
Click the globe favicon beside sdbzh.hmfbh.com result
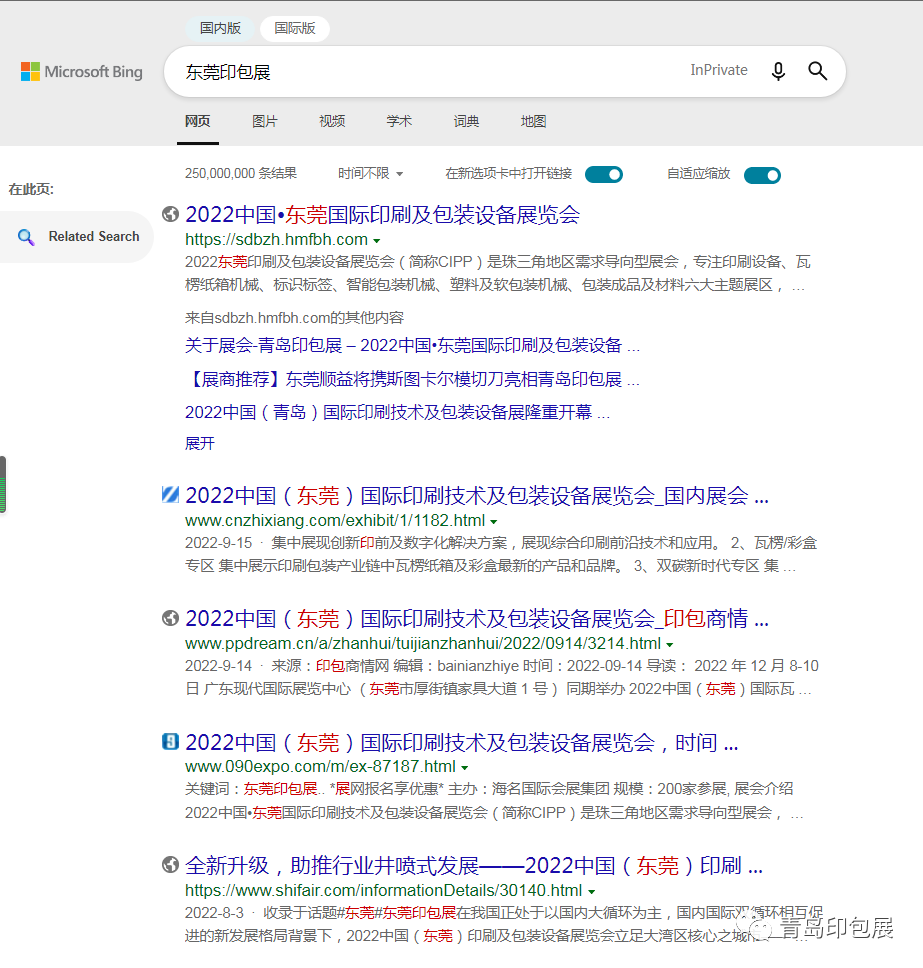(x=170, y=214)
